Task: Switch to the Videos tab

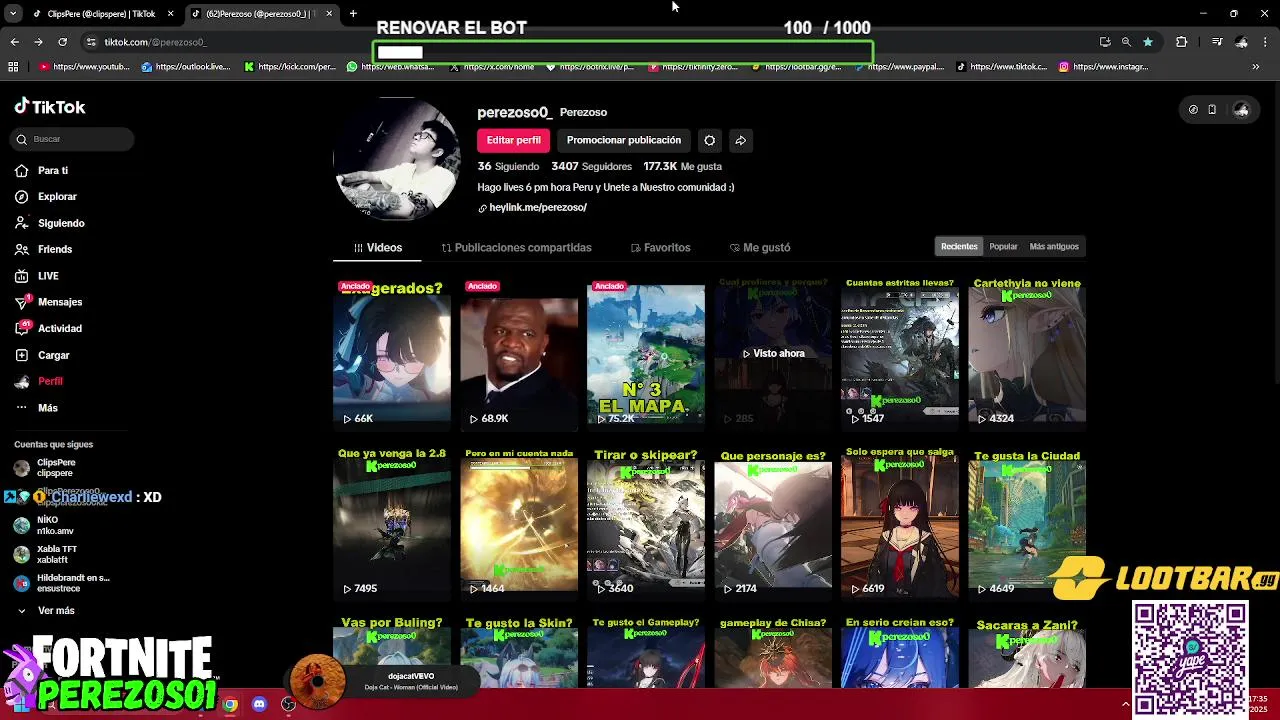Action: tap(378, 248)
